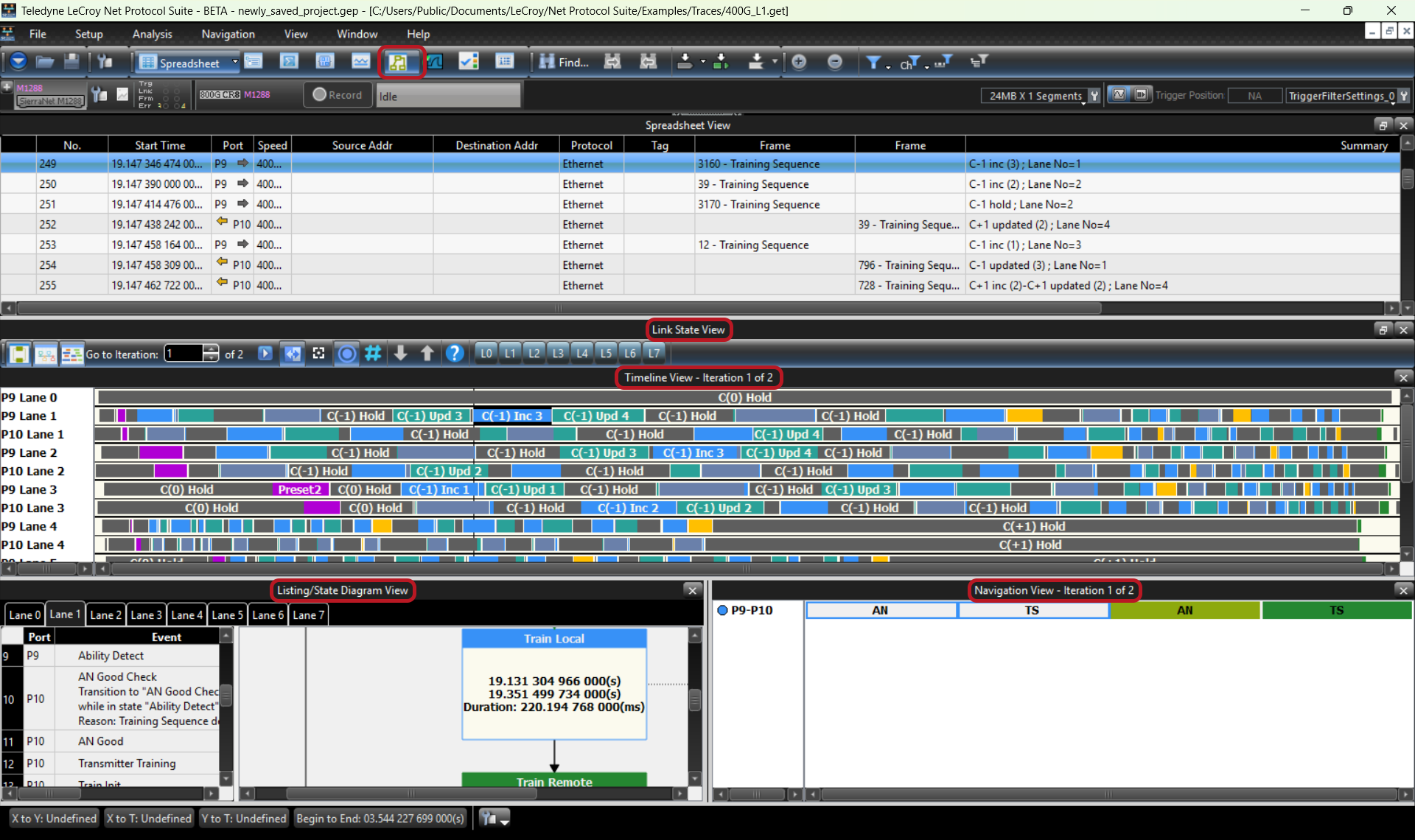Click the Go to Iteration number field
This screenshot has height=840, width=1415.
coord(184,354)
